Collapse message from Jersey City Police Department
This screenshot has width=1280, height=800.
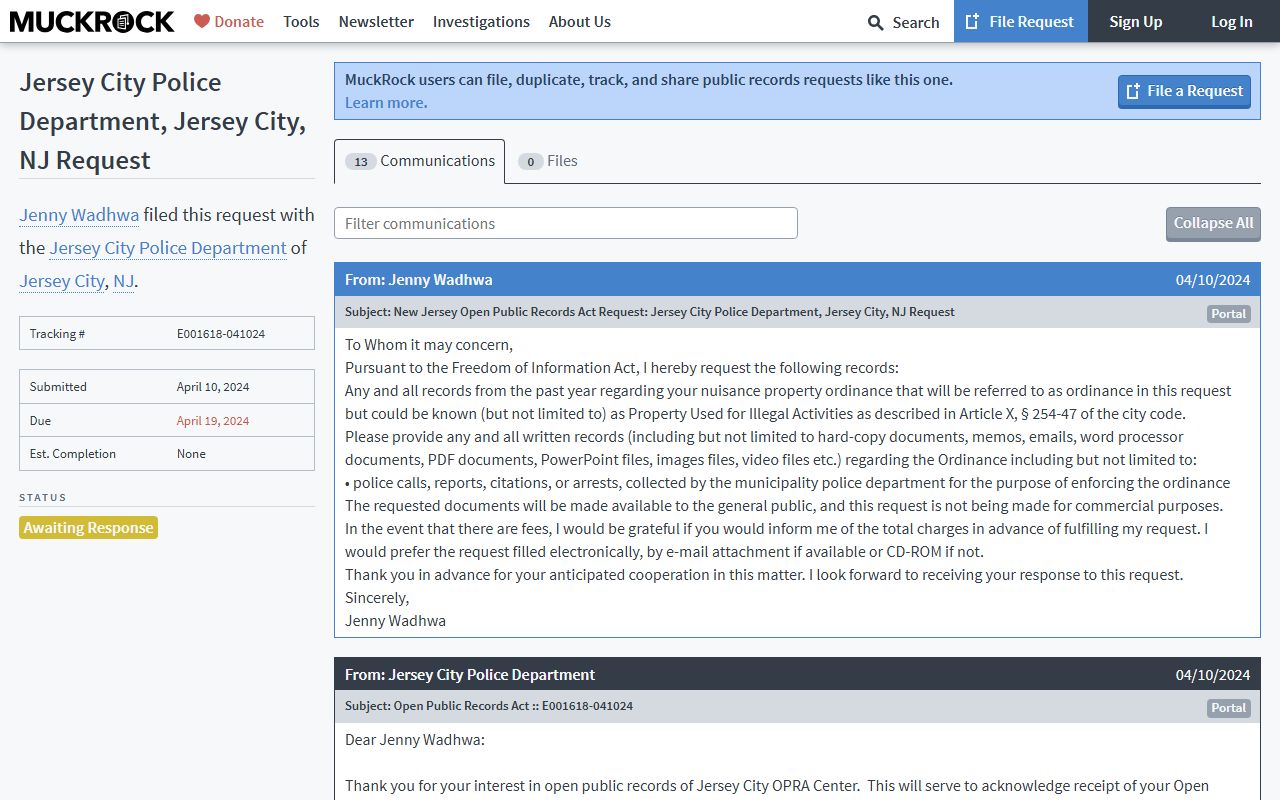(797, 674)
